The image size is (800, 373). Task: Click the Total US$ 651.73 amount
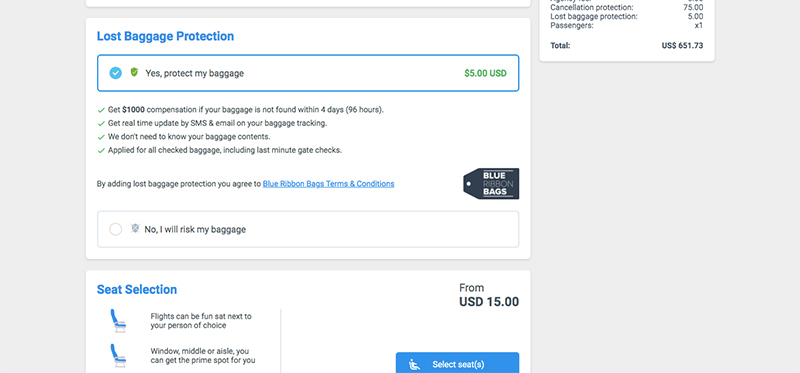click(x=682, y=45)
